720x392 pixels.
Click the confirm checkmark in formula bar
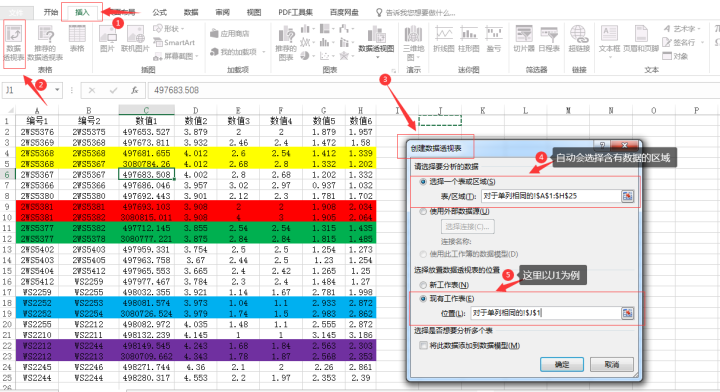(x=113, y=90)
